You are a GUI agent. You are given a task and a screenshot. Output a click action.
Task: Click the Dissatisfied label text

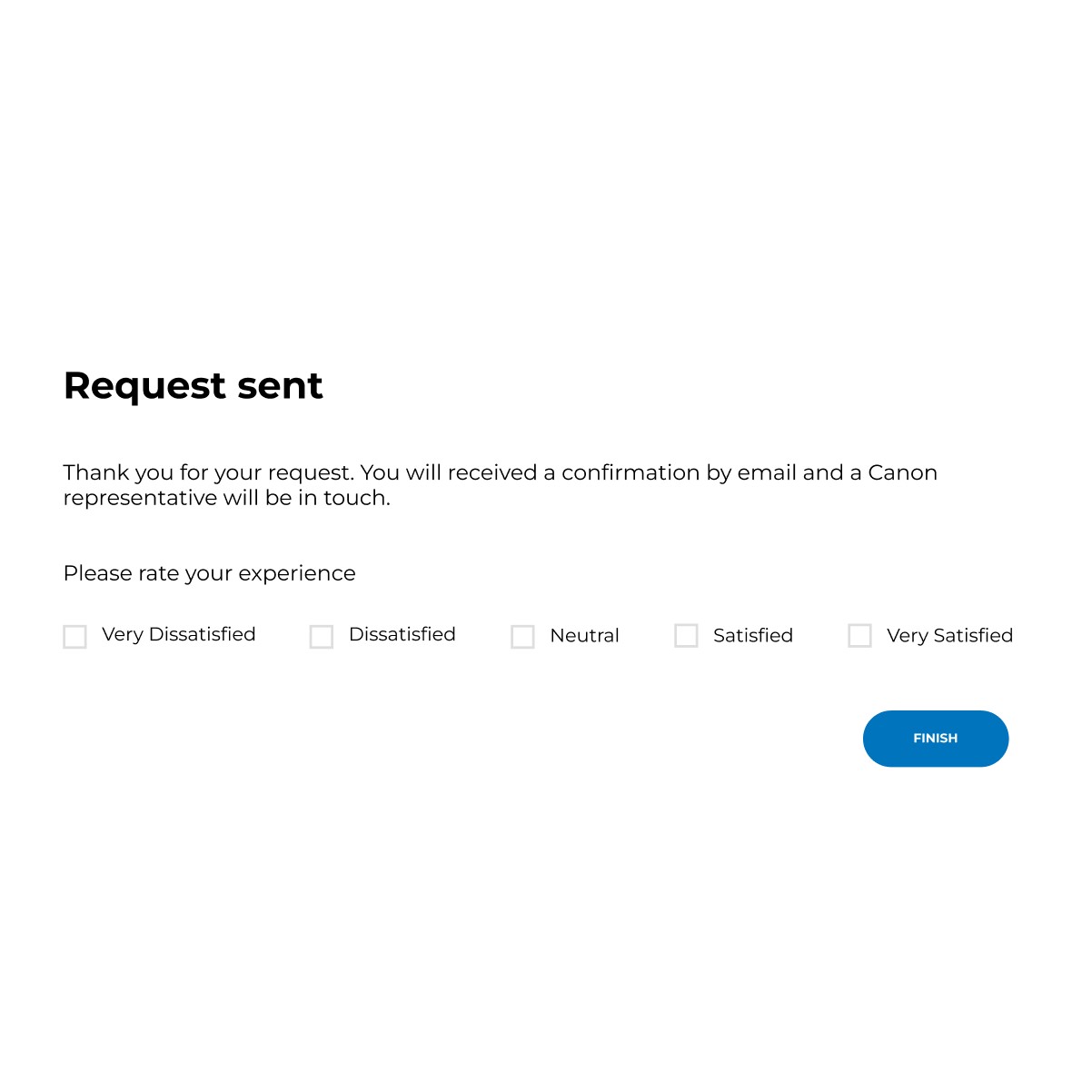(402, 634)
